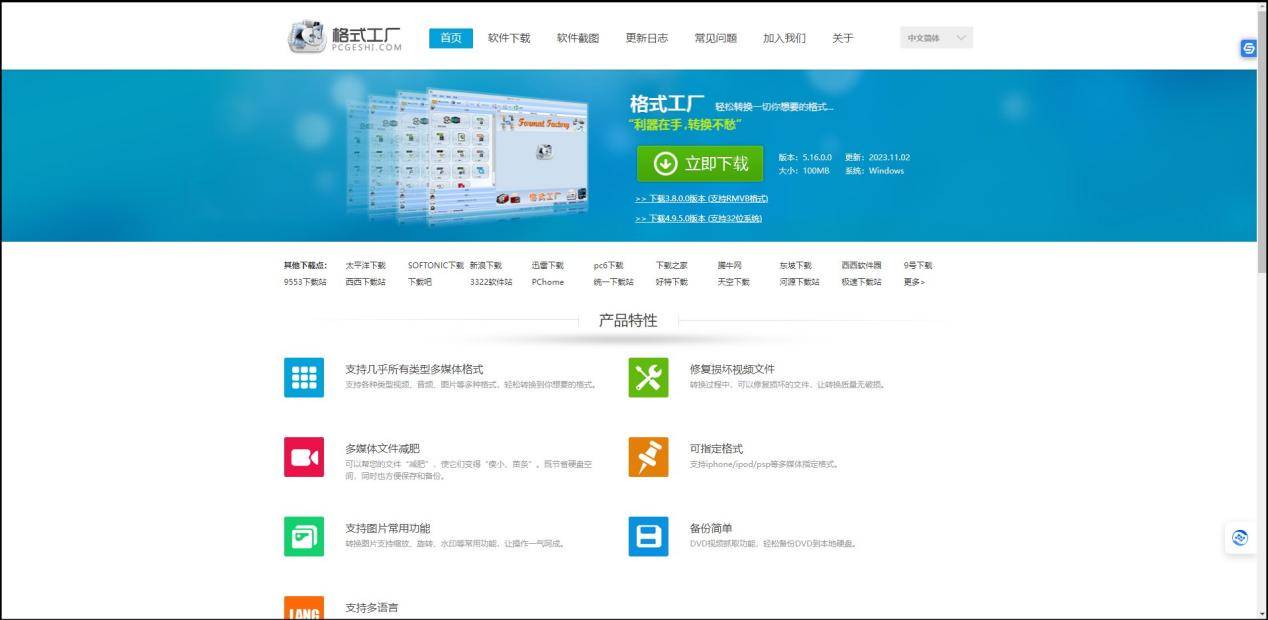Click the 支持多语言 heading
This screenshot has height=620, width=1268.
(372, 607)
